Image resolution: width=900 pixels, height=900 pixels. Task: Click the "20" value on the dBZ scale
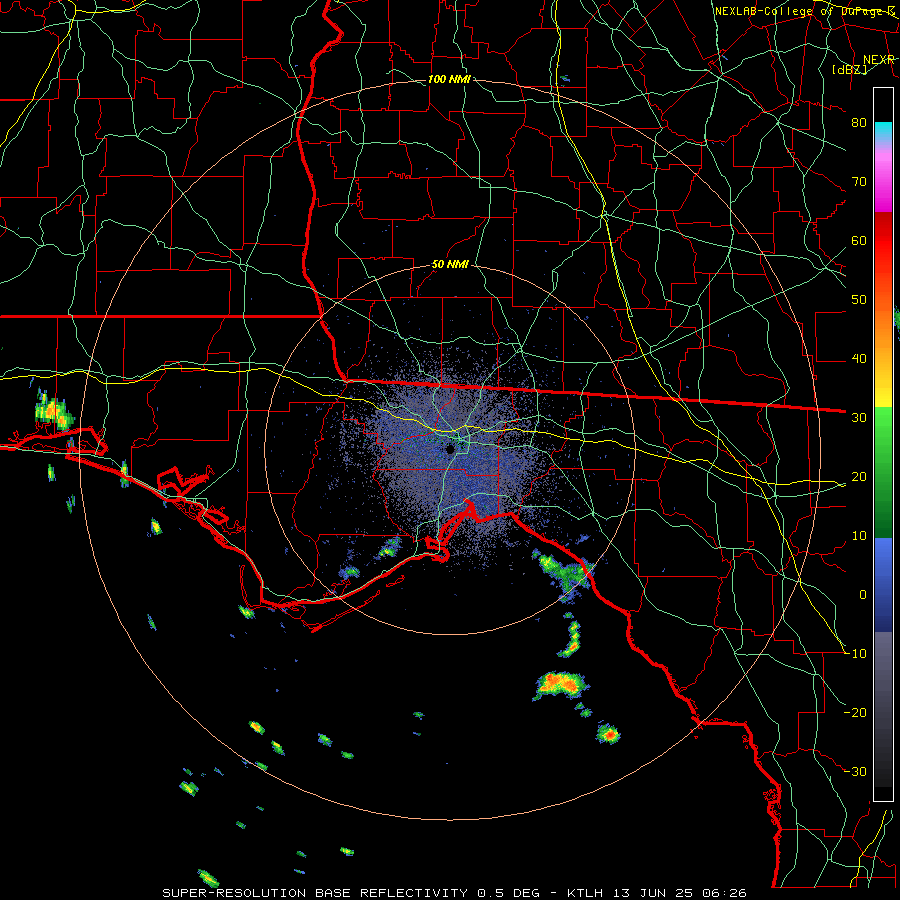coord(859,476)
